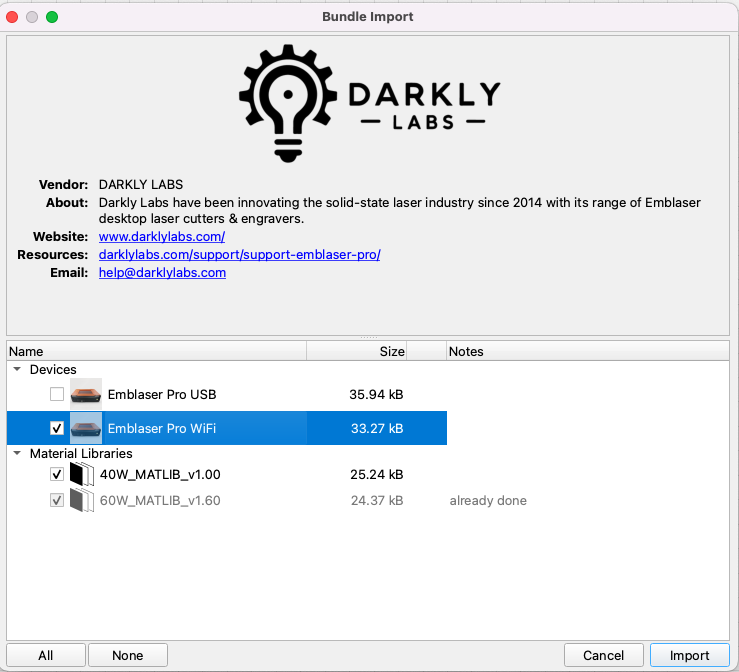
Task: Click the Emblaser Pro WiFi device icon
Action: pyautogui.click(x=86, y=428)
